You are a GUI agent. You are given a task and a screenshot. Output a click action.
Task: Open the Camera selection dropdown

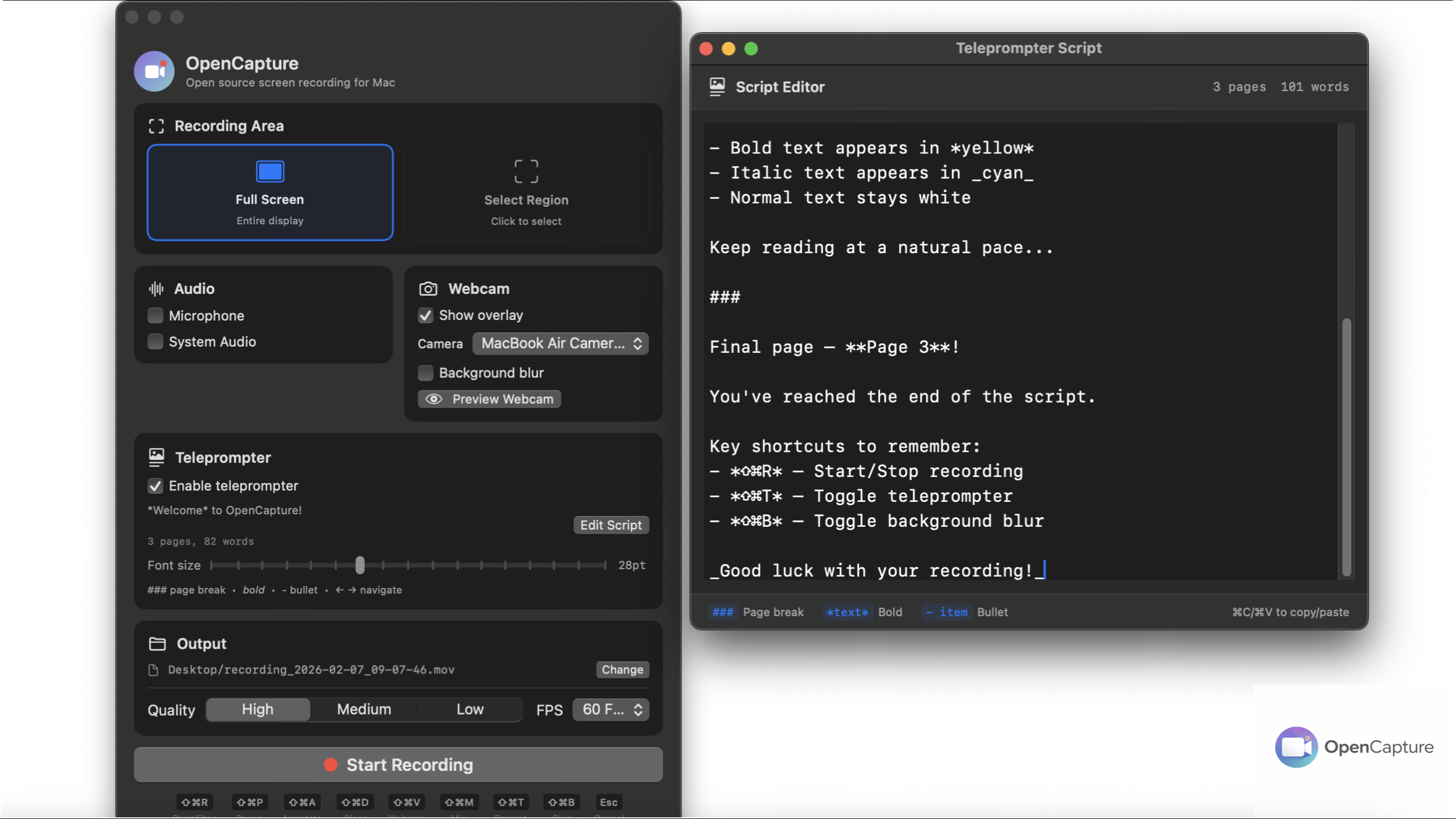pyautogui.click(x=560, y=343)
